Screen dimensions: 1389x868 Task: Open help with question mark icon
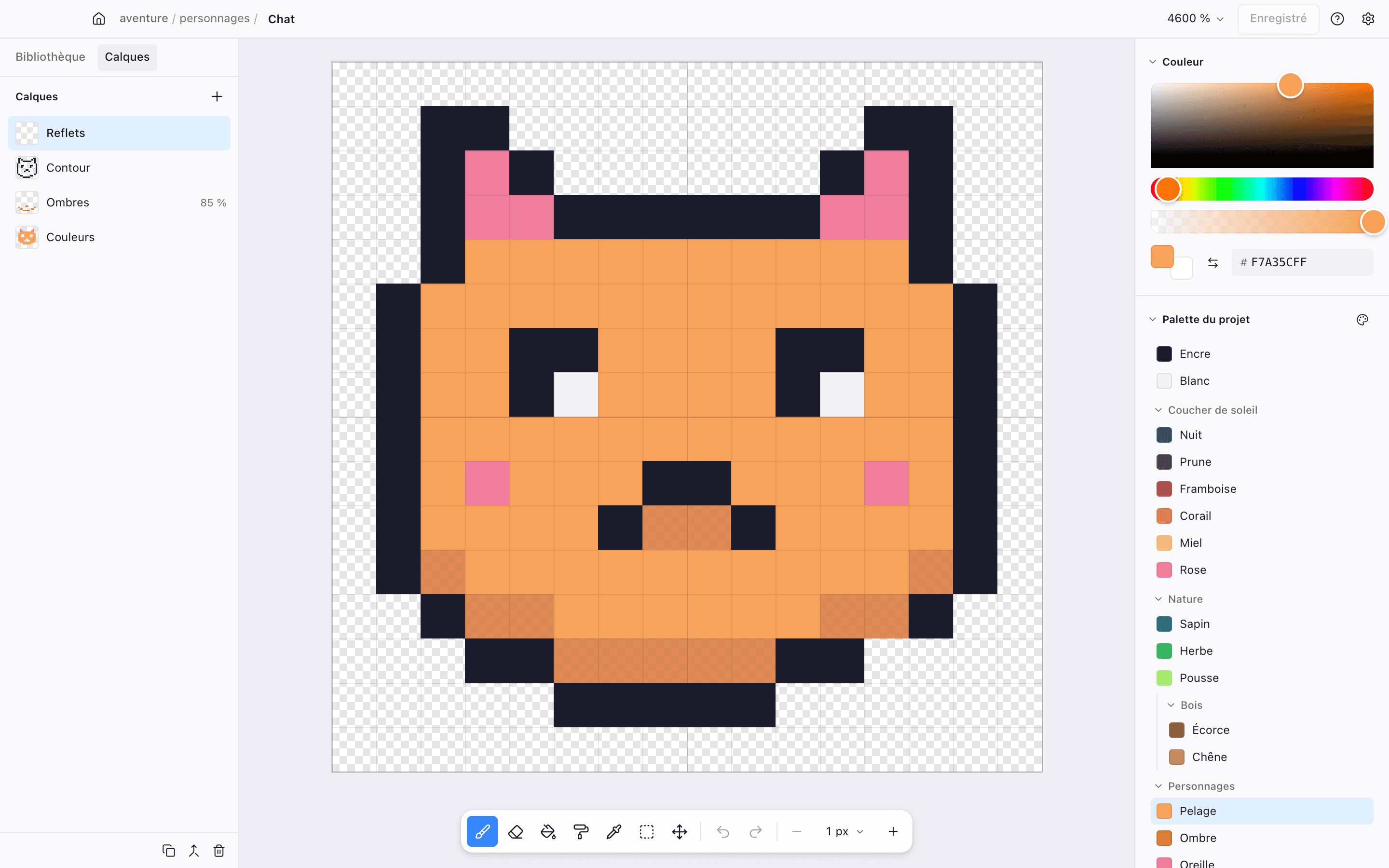pos(1337,19)
